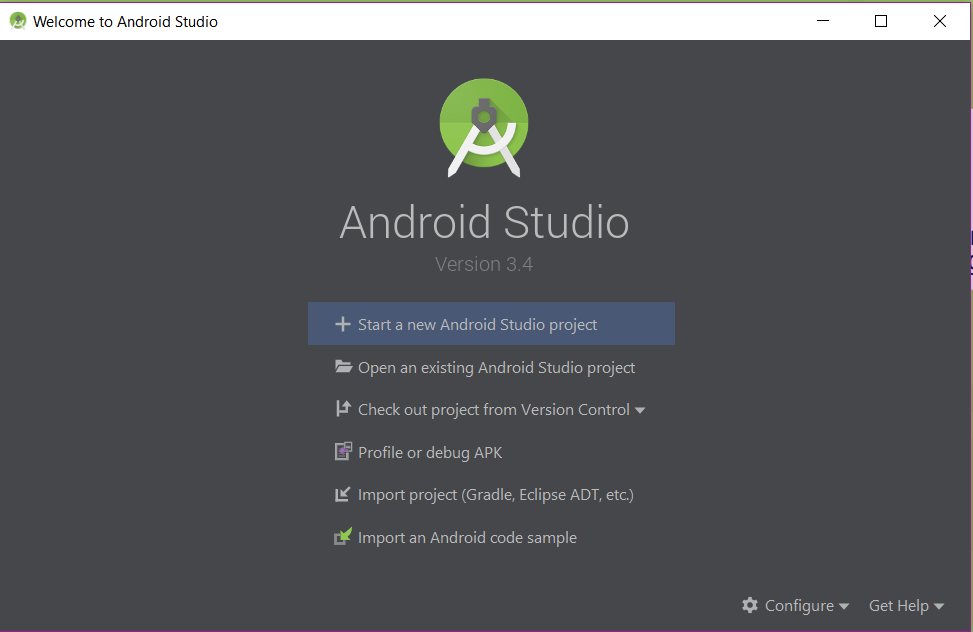The width and height of the screenshot is (973, 632).
Task: Click the plus icon for new project
Action: coord(343,324)
